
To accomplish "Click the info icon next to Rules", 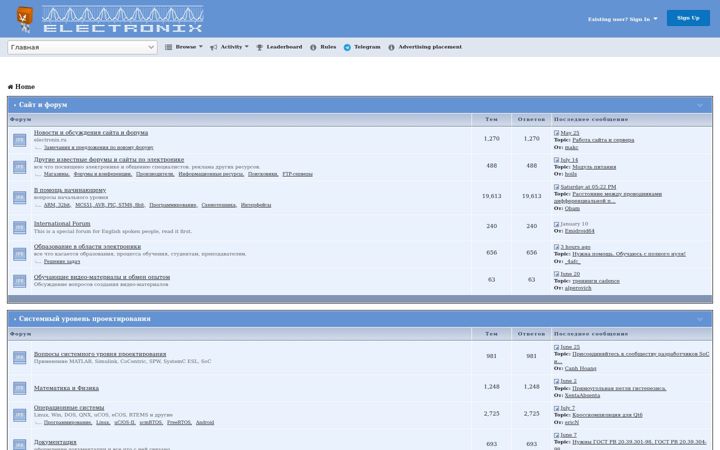I will [313, 47].
